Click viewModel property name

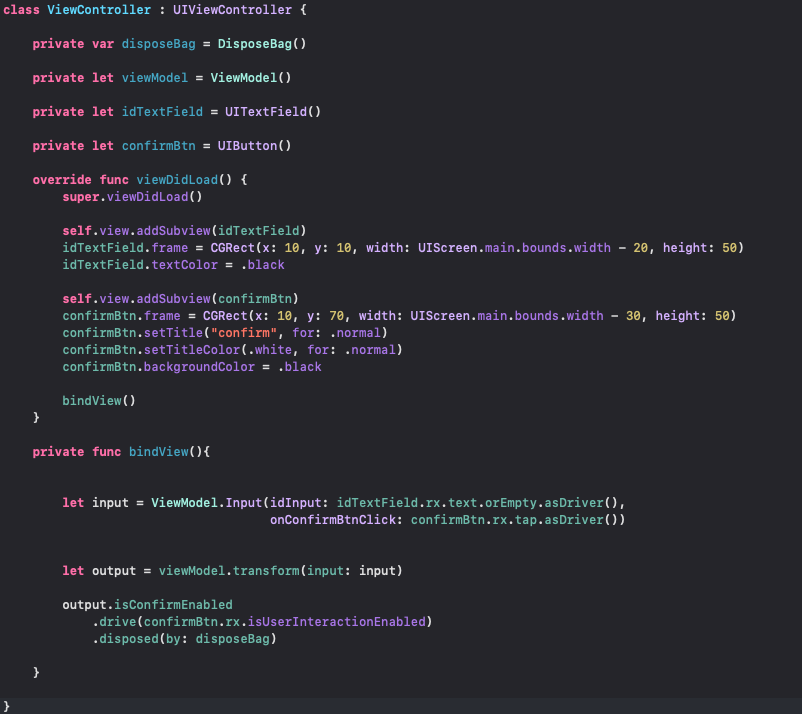coord(154,78)
